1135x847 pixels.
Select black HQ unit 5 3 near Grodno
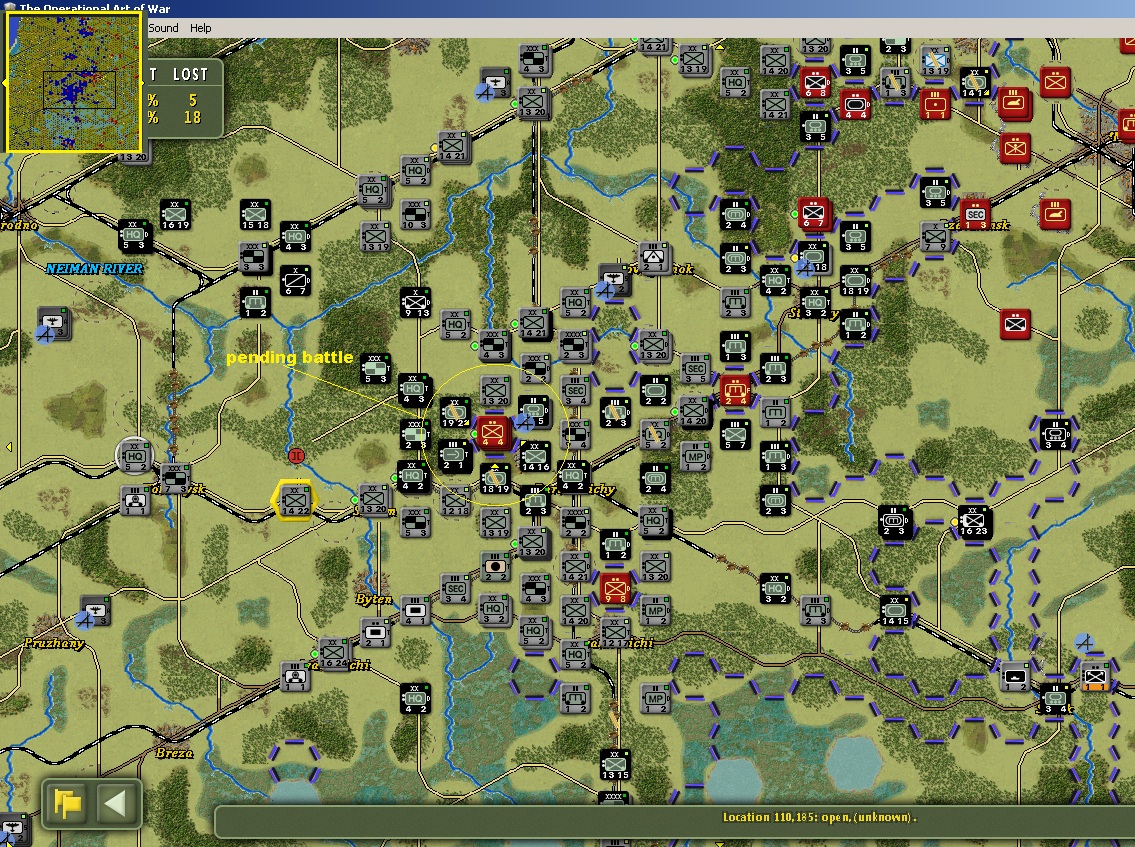(134, 235)
